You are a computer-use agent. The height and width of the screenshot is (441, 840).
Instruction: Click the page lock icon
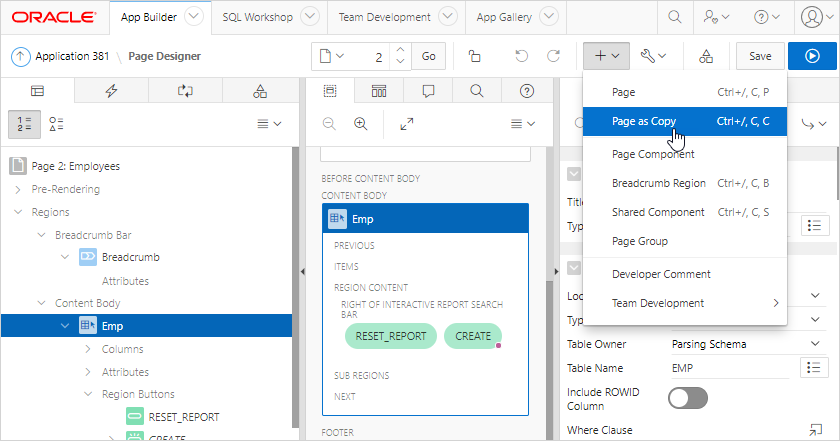(475, 56)
